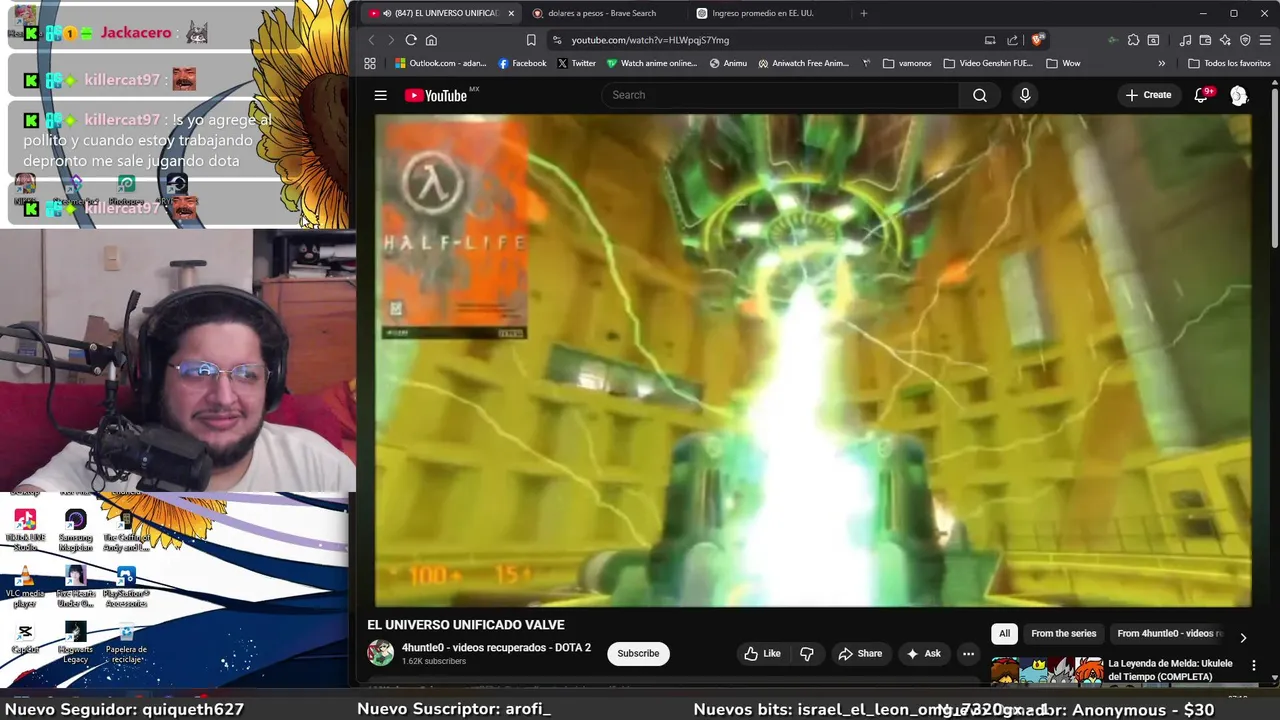Dislike the video with thumbs-down
Viewport: 1280px width, 720px height.
pyautogui.click(x=807, y=653)
